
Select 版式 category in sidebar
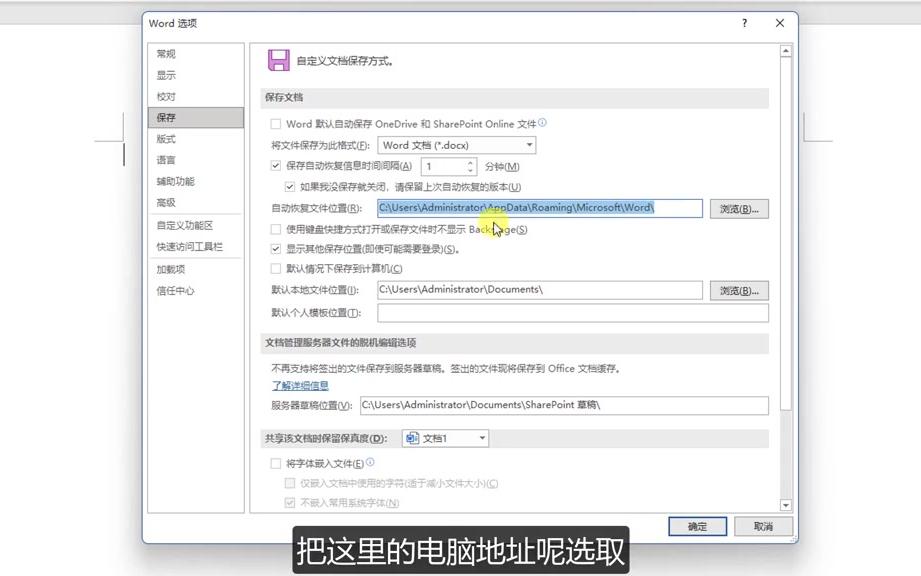196,139
